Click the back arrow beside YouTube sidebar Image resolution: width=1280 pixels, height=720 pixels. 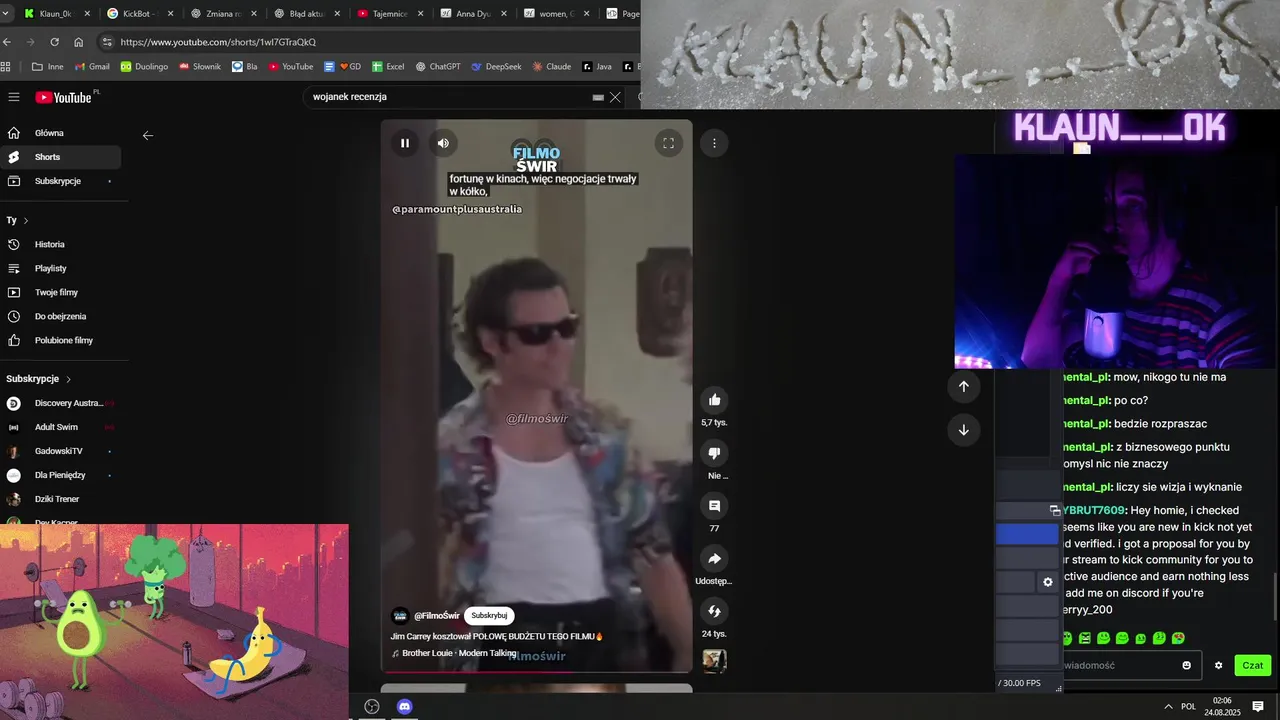click(148, 136)
